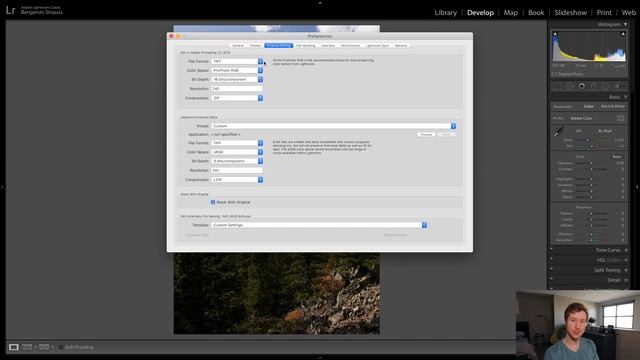This screenshot has height=360, width=640.
Task: Open the Preset Custom dropdown
Action: [x=333, y=126]
